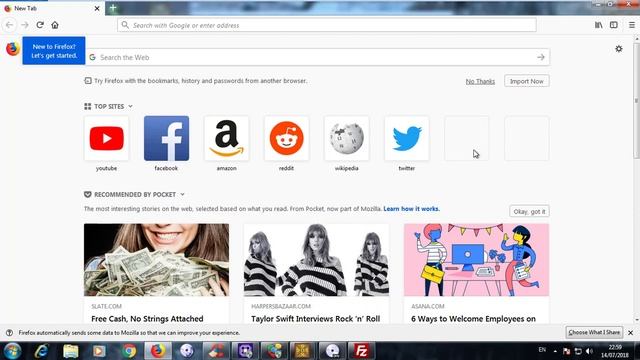Click Free Cash, No Strings Attached headline
The image size is (640, 360).
point(147,319)
